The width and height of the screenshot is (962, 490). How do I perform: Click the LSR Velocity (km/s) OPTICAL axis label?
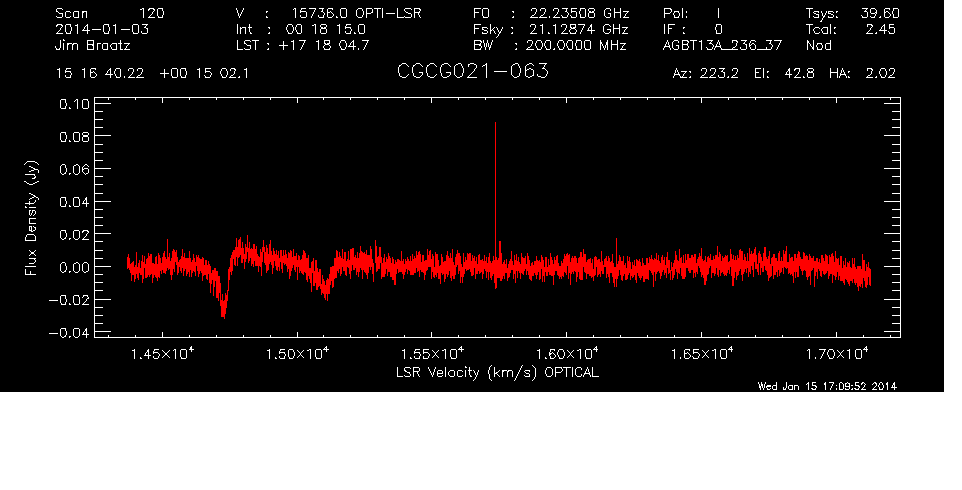(x=497, y=373)
